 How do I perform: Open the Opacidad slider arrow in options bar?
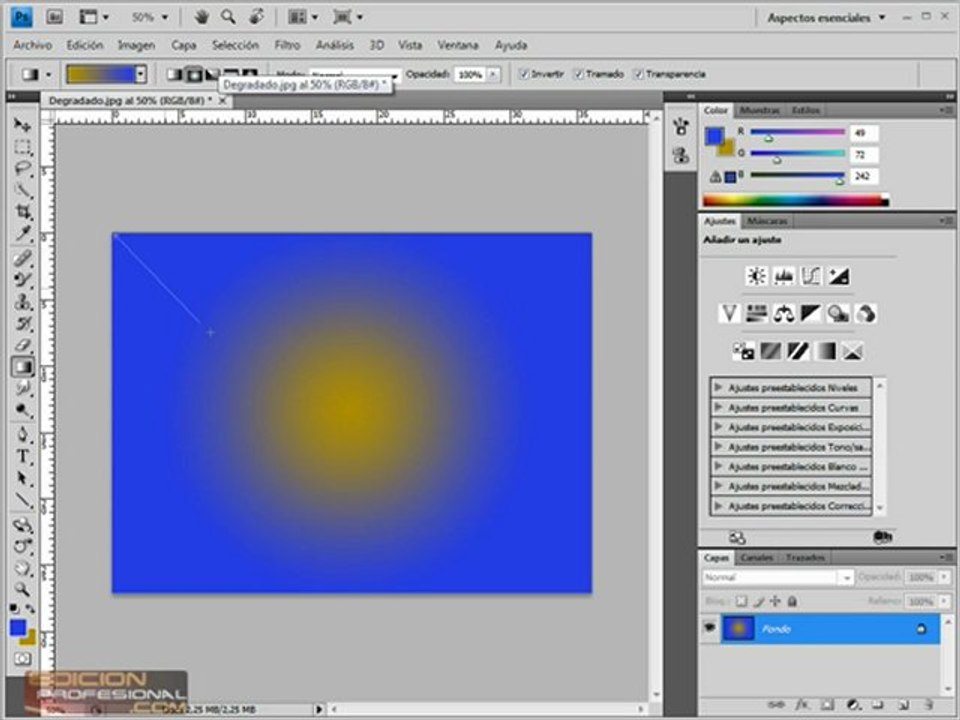pyautogui.click(x=493, y=74)
